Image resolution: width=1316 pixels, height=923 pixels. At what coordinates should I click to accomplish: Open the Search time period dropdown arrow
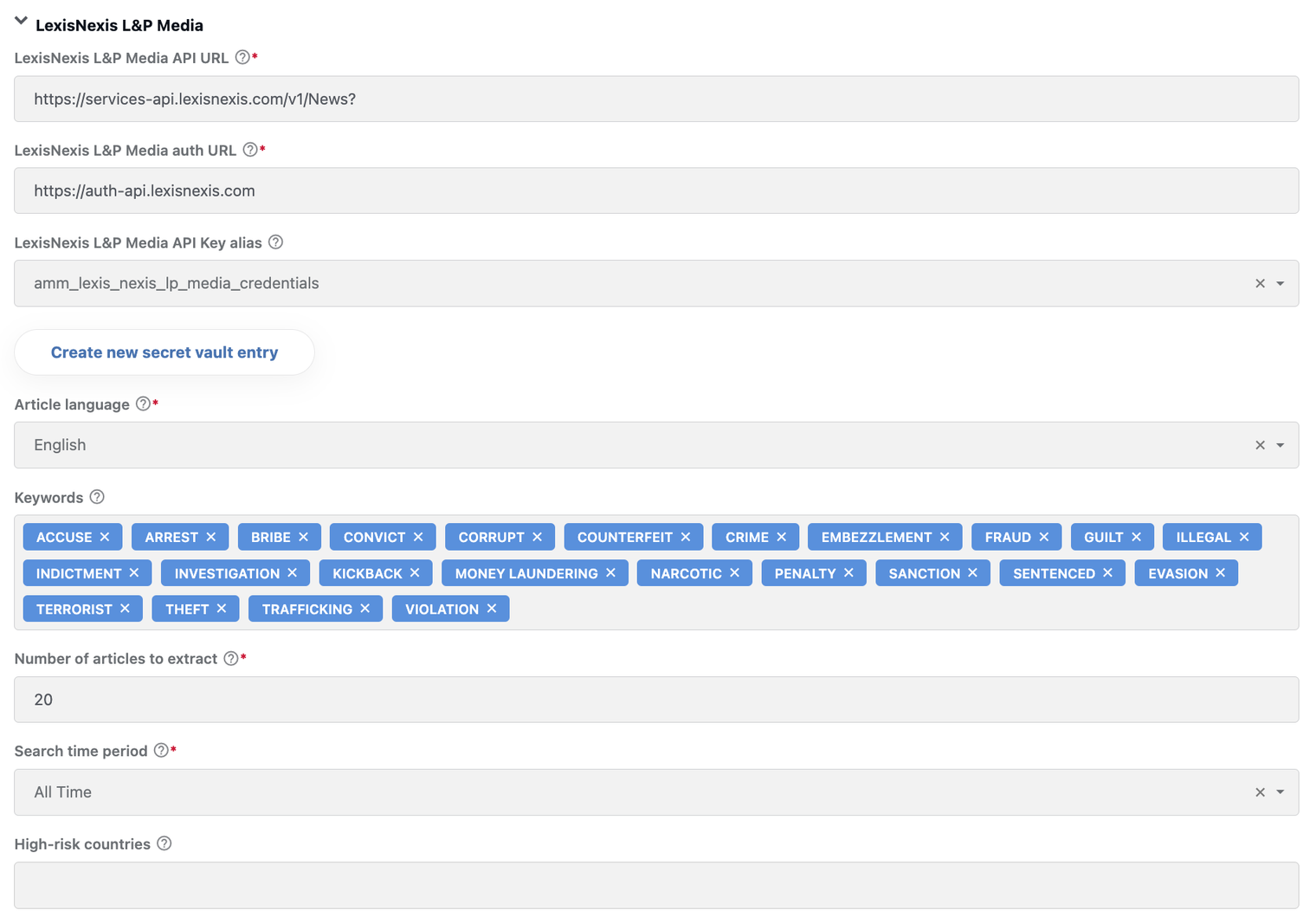click(1281, 792)
